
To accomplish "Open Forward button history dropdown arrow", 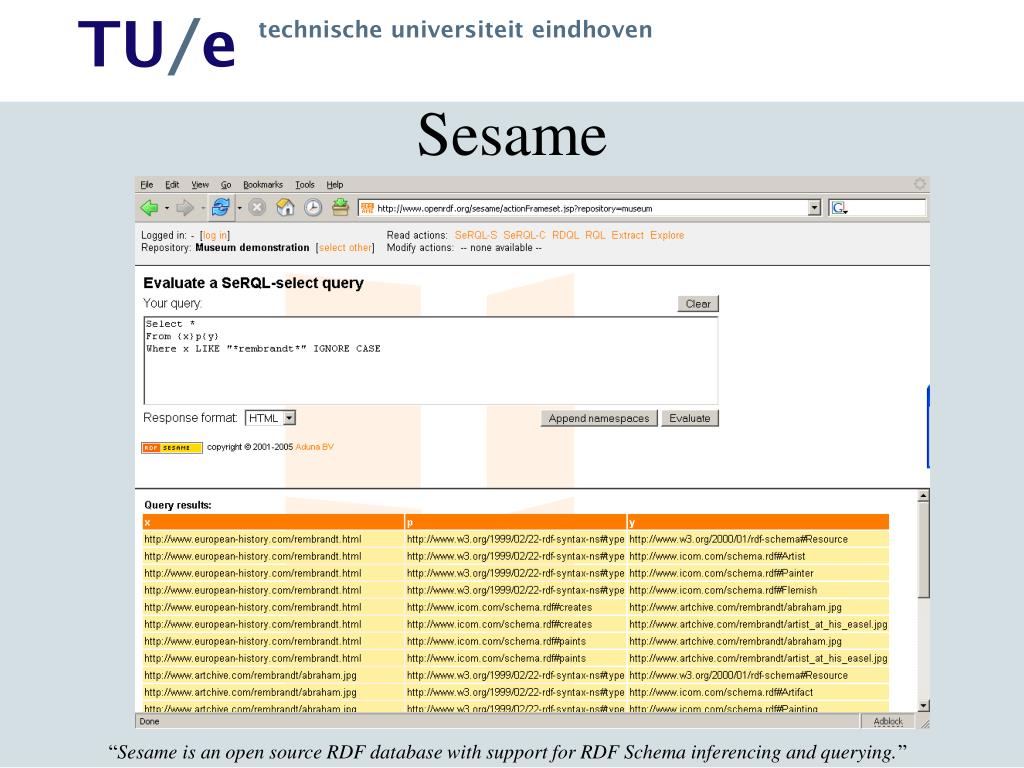I will click(202, 208).
